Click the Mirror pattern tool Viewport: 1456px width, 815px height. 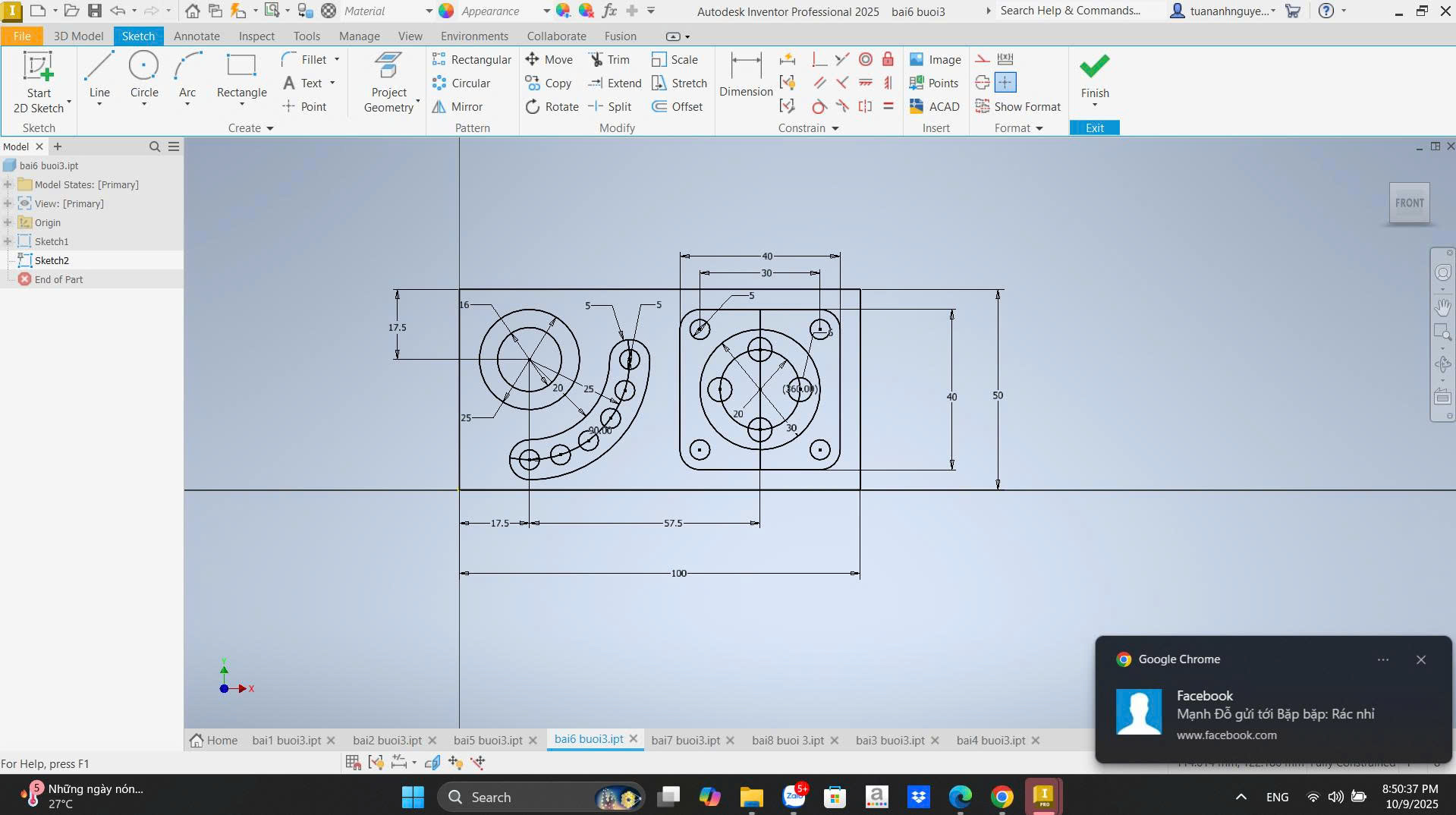(x=458, y=107)
